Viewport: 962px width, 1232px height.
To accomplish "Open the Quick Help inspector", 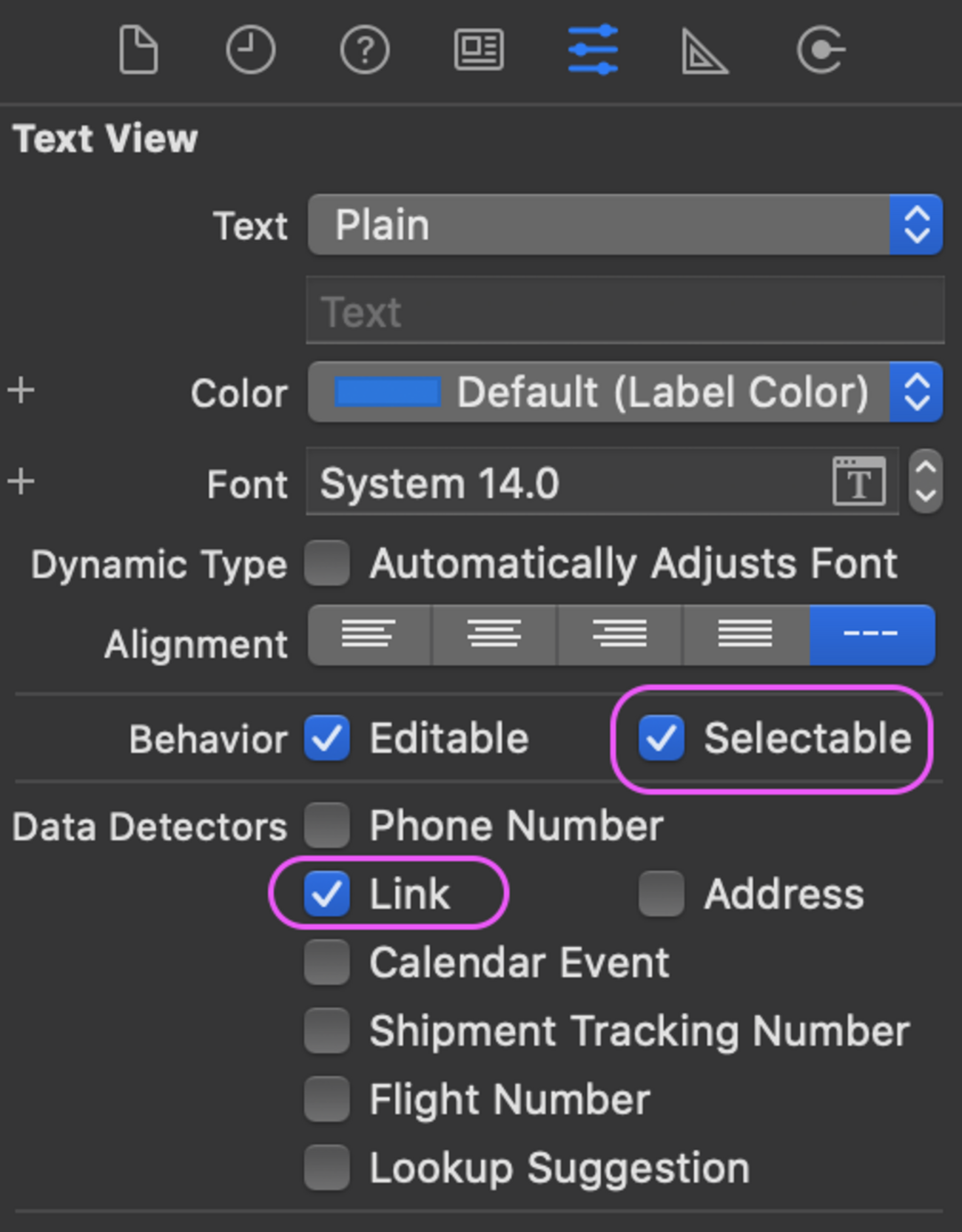I will [x=365, y=50].
